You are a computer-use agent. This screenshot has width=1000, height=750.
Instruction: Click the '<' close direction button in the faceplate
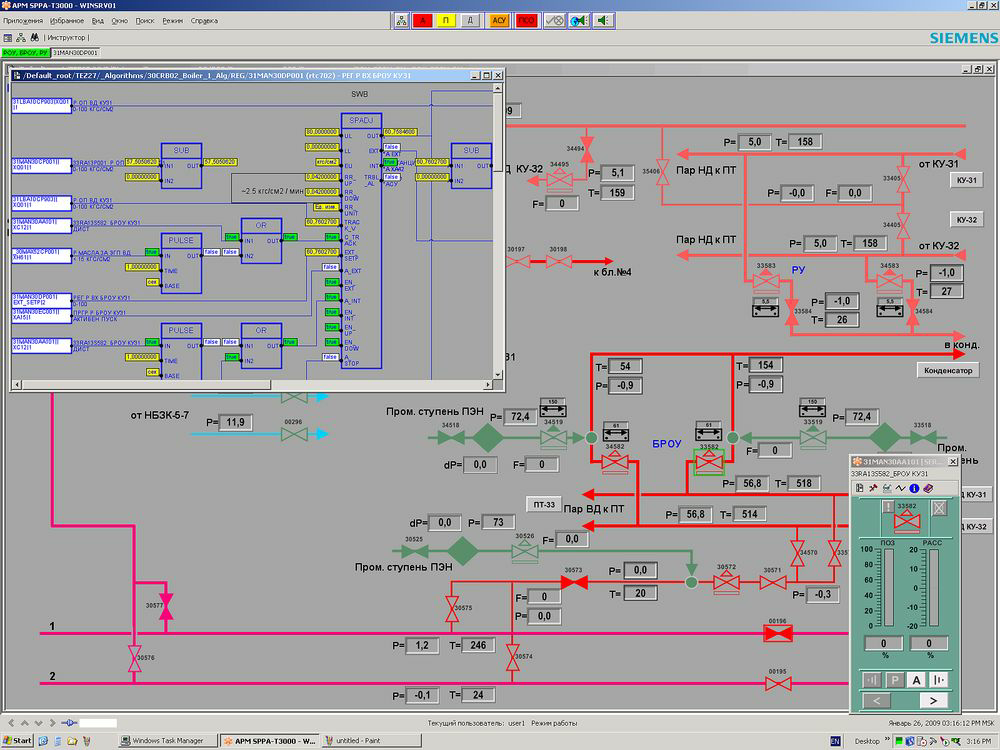click(x=876, y=701)
